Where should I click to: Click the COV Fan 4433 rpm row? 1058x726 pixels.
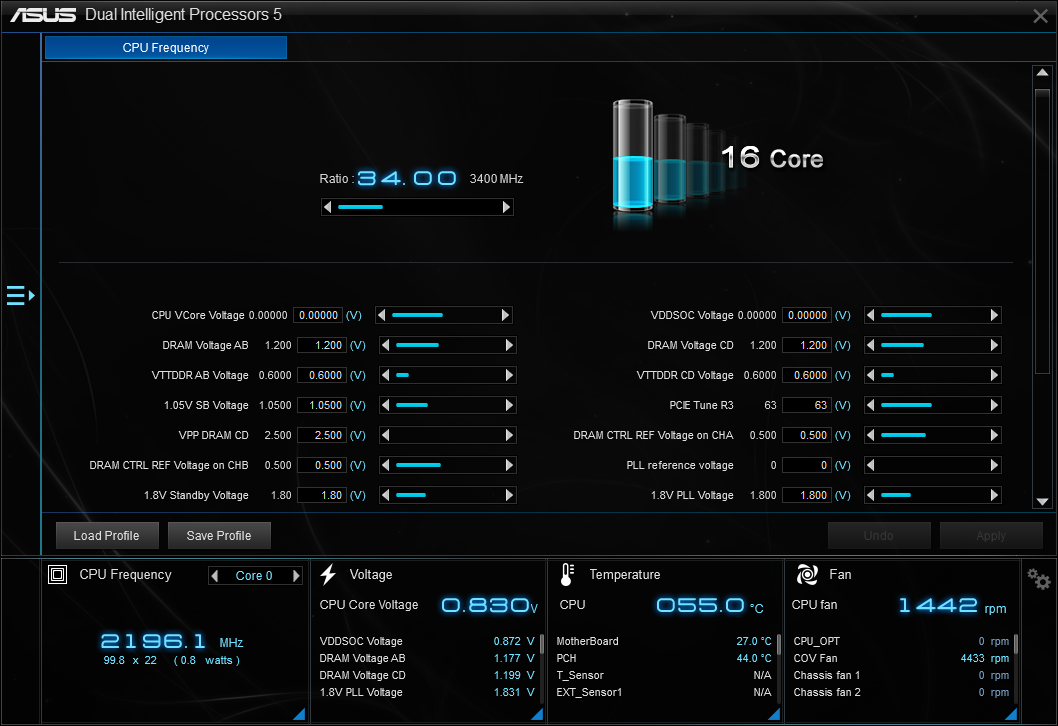click(901, 659)
